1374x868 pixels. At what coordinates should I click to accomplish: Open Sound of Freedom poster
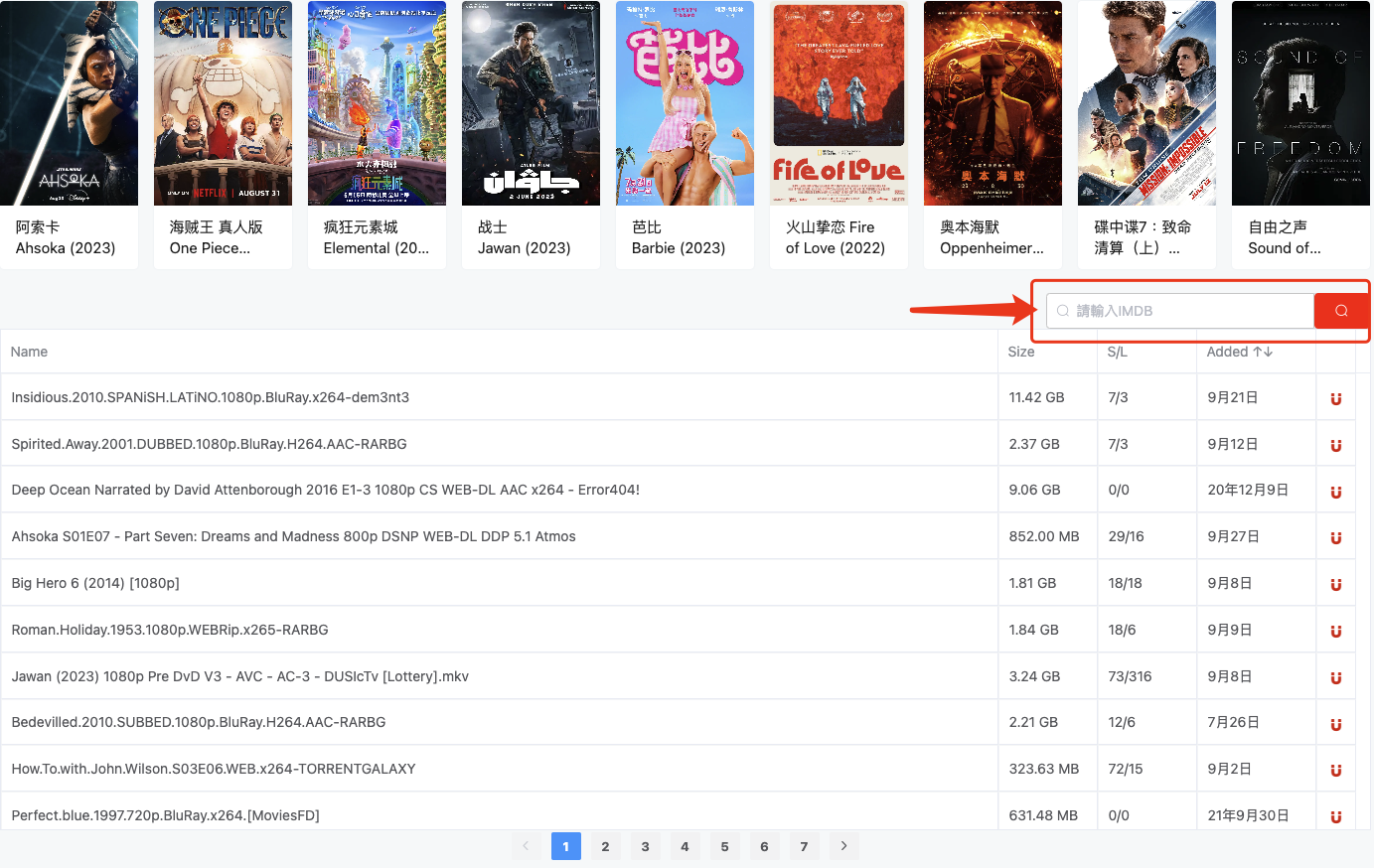pos(1300,103)
